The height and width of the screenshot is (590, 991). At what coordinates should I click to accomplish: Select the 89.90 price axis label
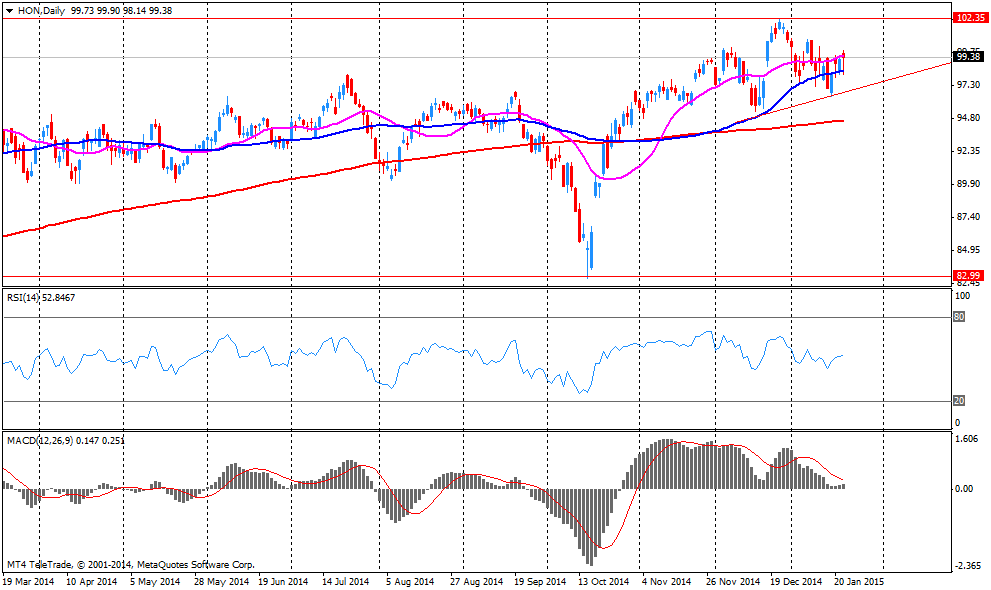[x=969, y=184]
